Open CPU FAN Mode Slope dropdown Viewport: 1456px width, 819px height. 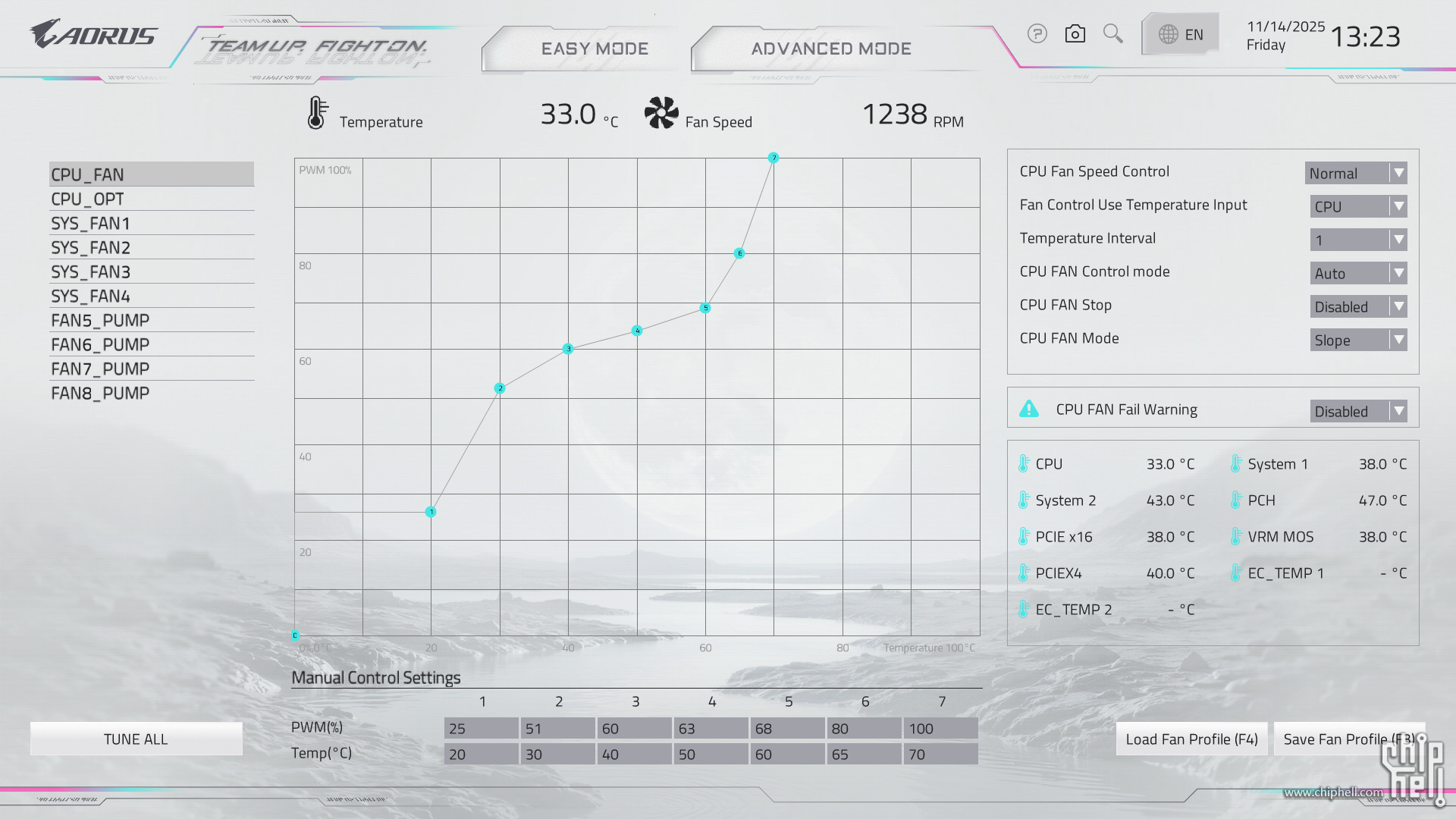point(1358,340)
